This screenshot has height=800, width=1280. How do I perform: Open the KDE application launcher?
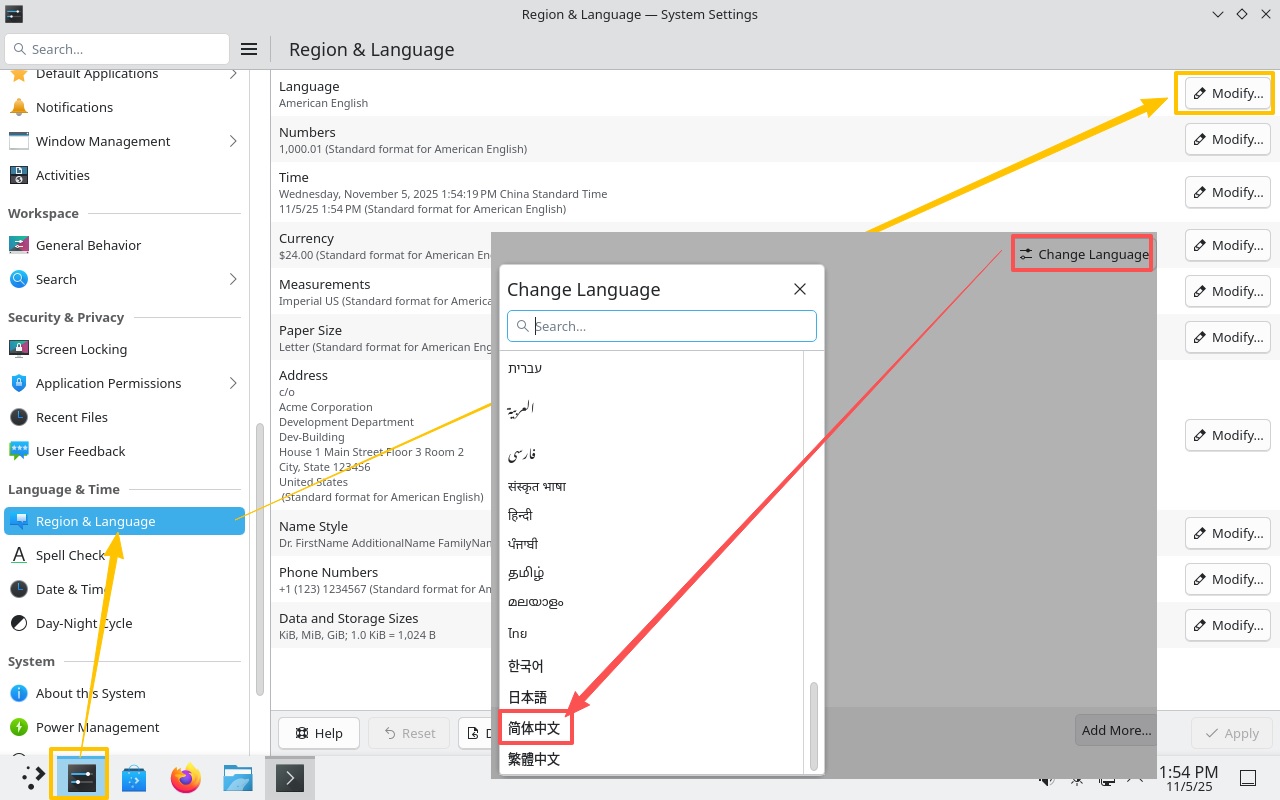click(x=33, y=778)
